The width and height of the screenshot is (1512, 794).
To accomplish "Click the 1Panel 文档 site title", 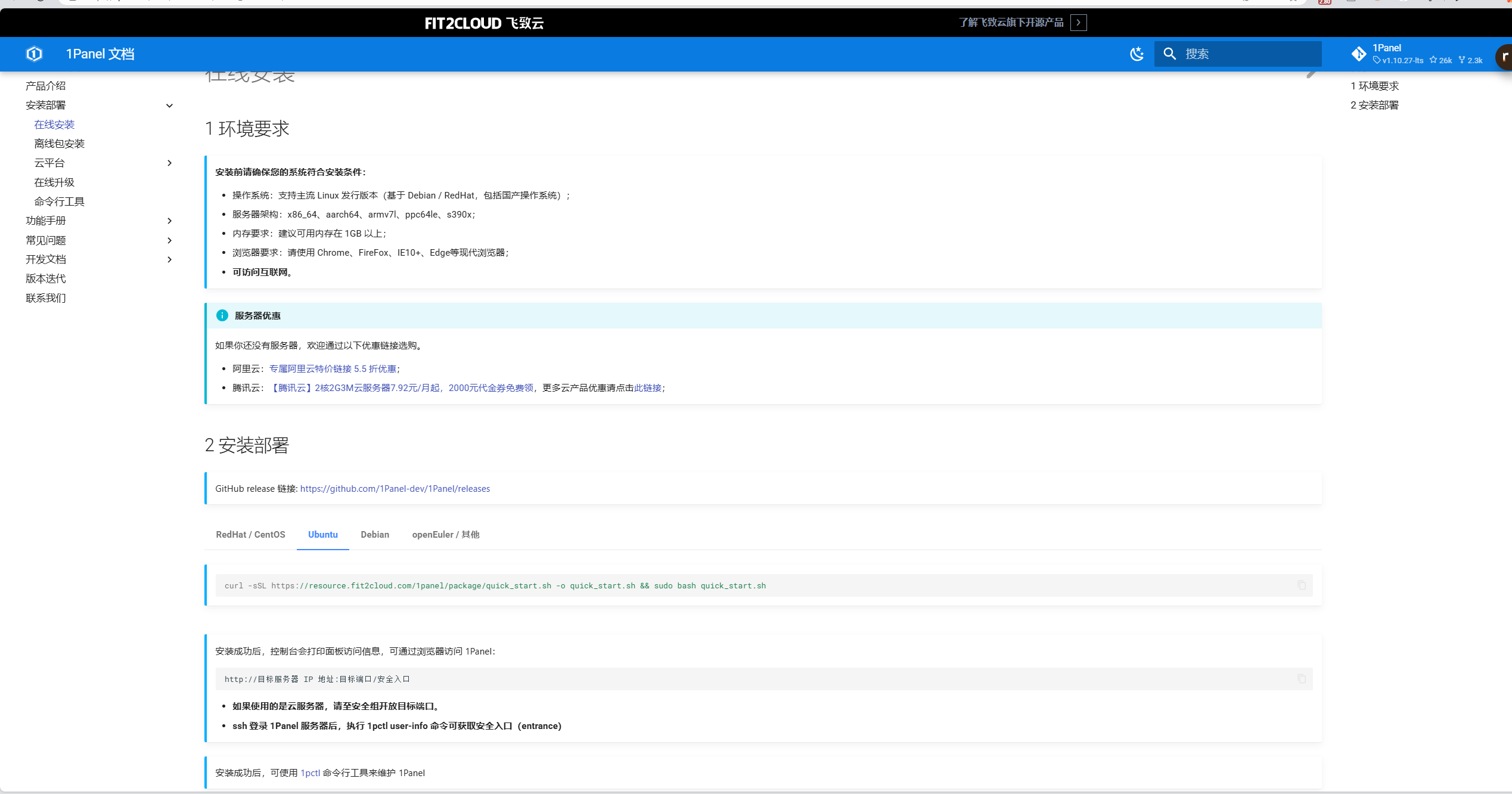I will [100, 54].
